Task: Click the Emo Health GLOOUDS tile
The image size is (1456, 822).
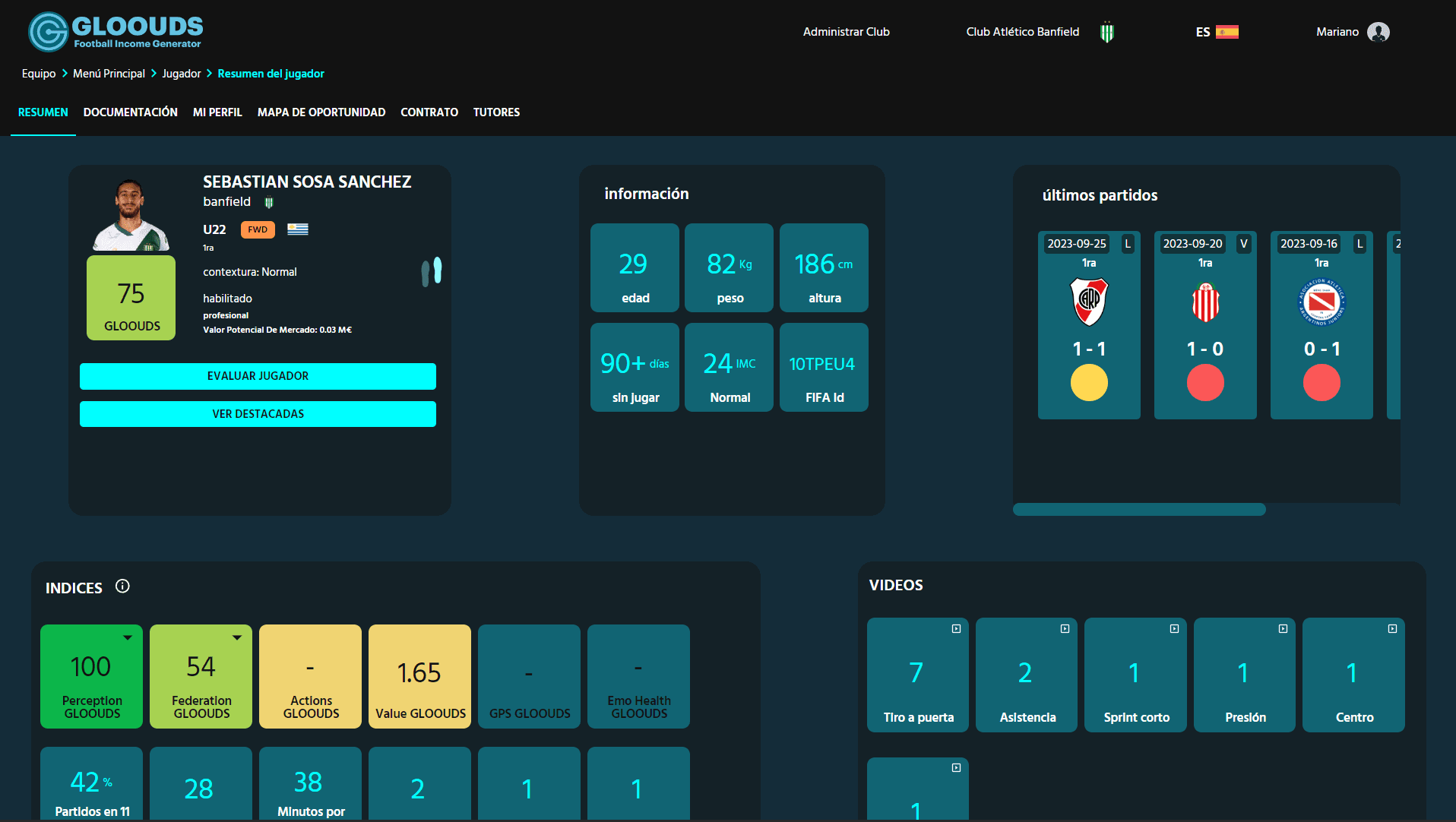Action: (638, 676)
